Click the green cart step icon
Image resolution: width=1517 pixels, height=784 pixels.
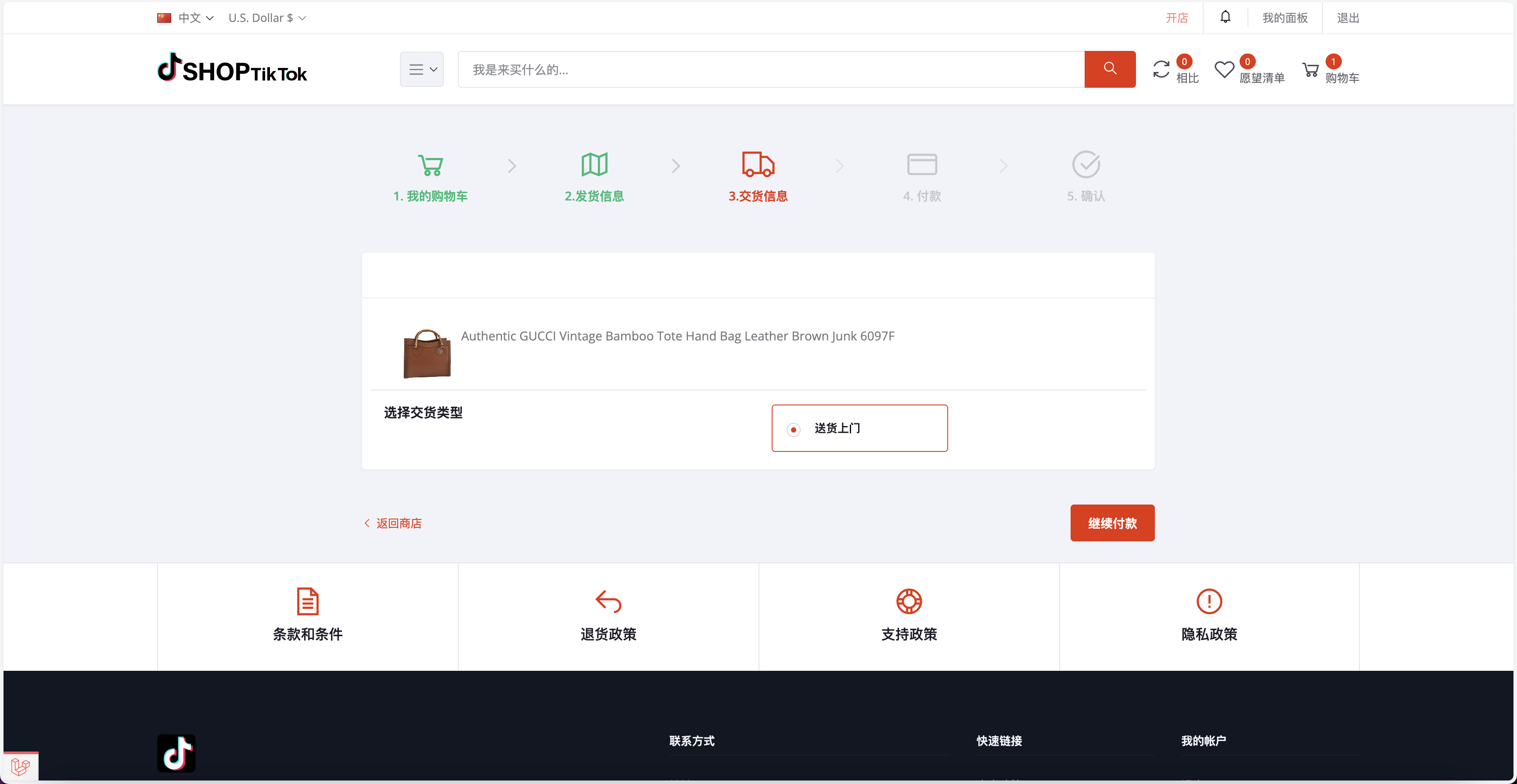point(431,164)
